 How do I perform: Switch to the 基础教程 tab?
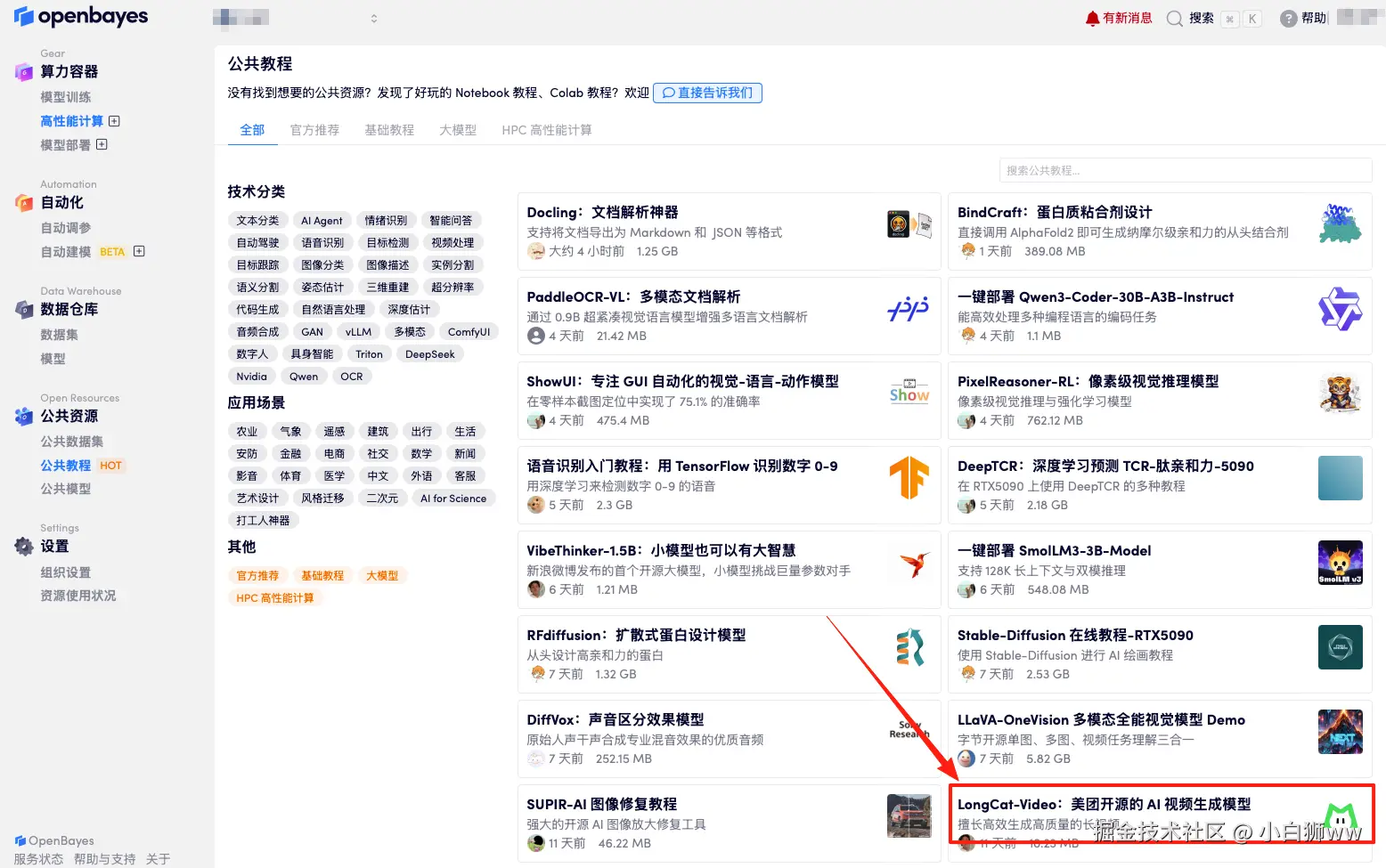tap(389, 130)
